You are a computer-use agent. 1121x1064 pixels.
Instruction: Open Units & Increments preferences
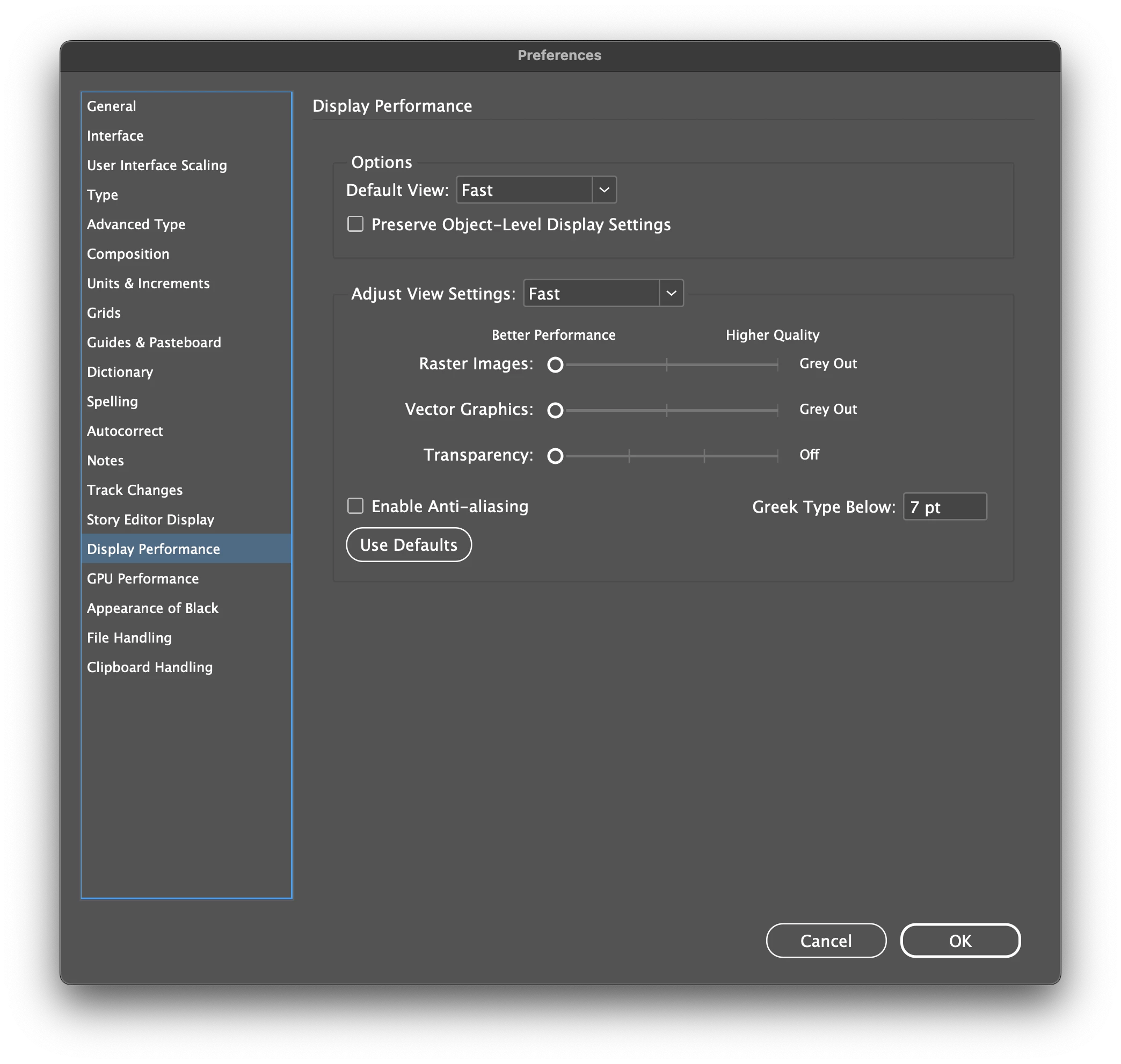point(148,283)
